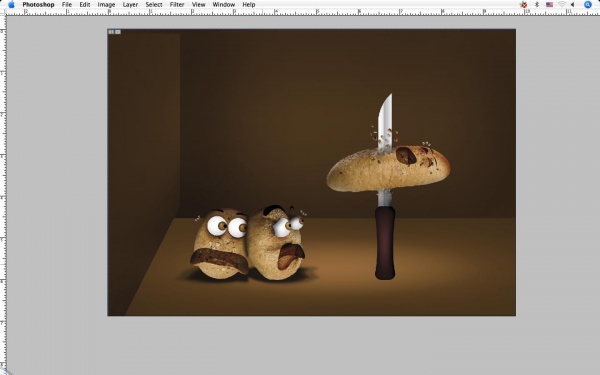Open the File menu
Image resolution: width=600 pixels, height=375 pixels.
pos(67,5)
